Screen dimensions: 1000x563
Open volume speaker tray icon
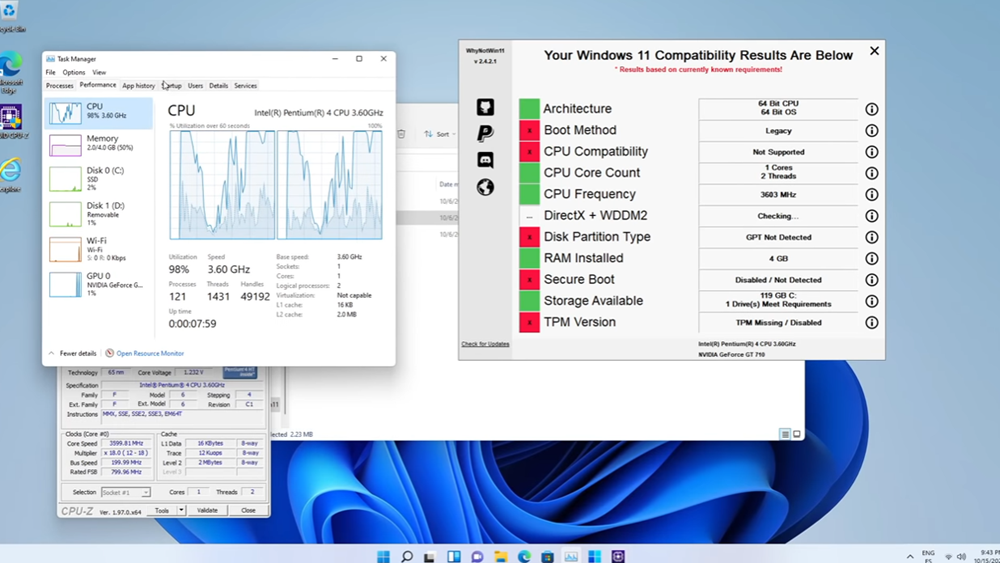(961, 557)
